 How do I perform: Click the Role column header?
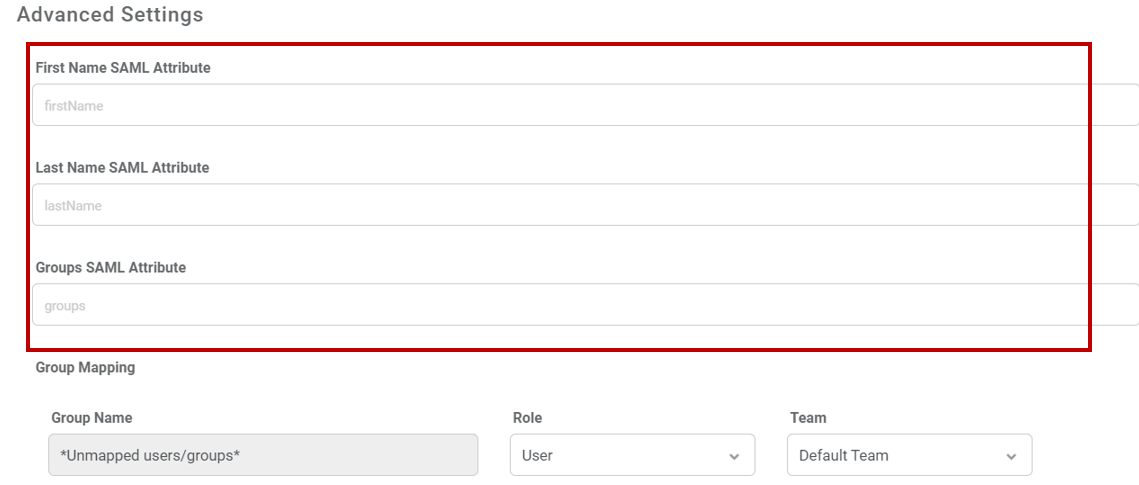[527, 418]
